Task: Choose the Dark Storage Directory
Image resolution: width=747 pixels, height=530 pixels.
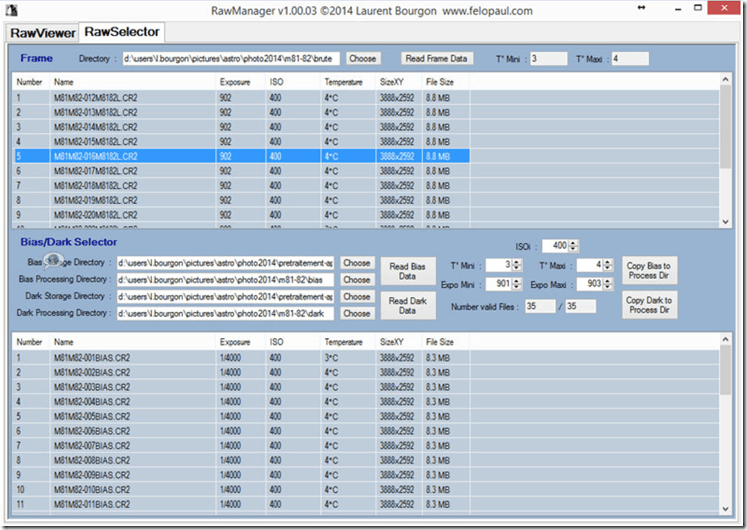Action: coord(357,297)
